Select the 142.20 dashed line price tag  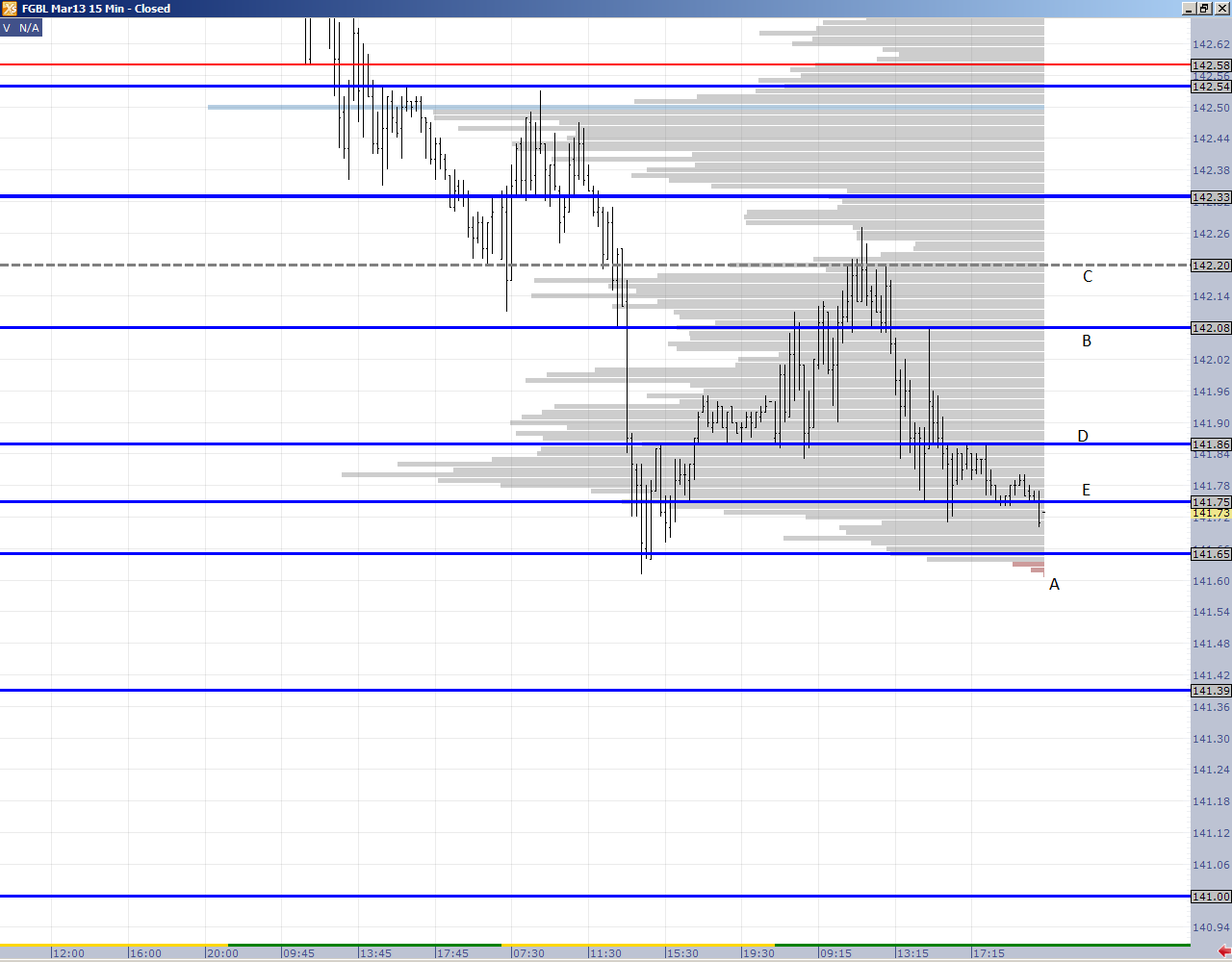1211,266
